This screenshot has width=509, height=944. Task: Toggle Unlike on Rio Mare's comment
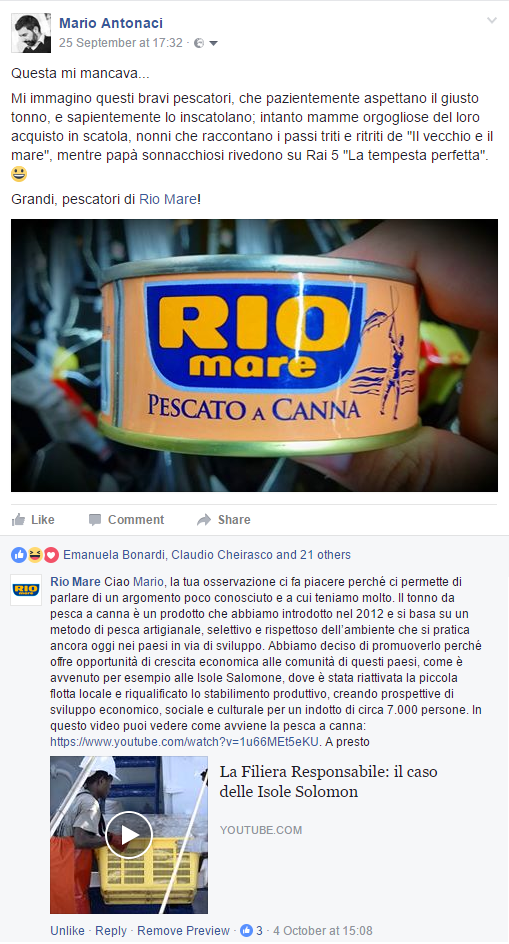click(67, 931)
